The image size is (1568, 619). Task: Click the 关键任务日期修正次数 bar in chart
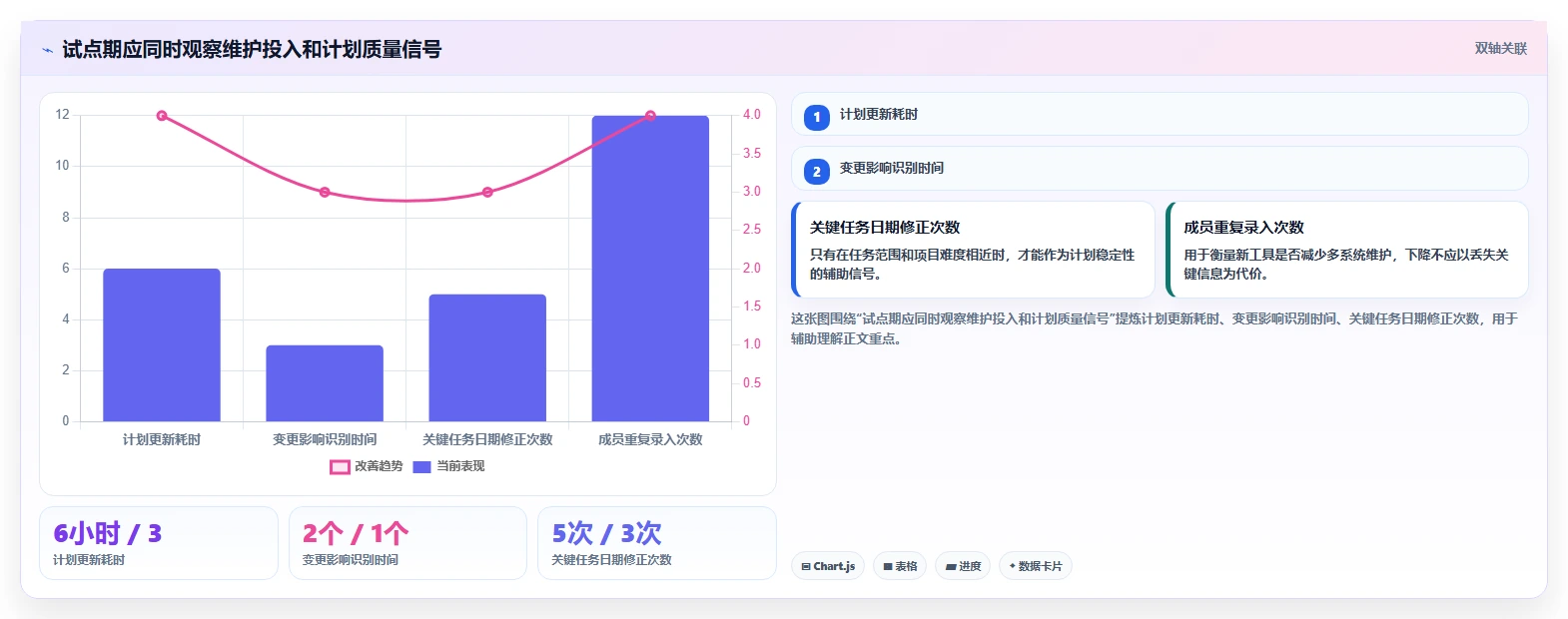(x=487, y=357)
